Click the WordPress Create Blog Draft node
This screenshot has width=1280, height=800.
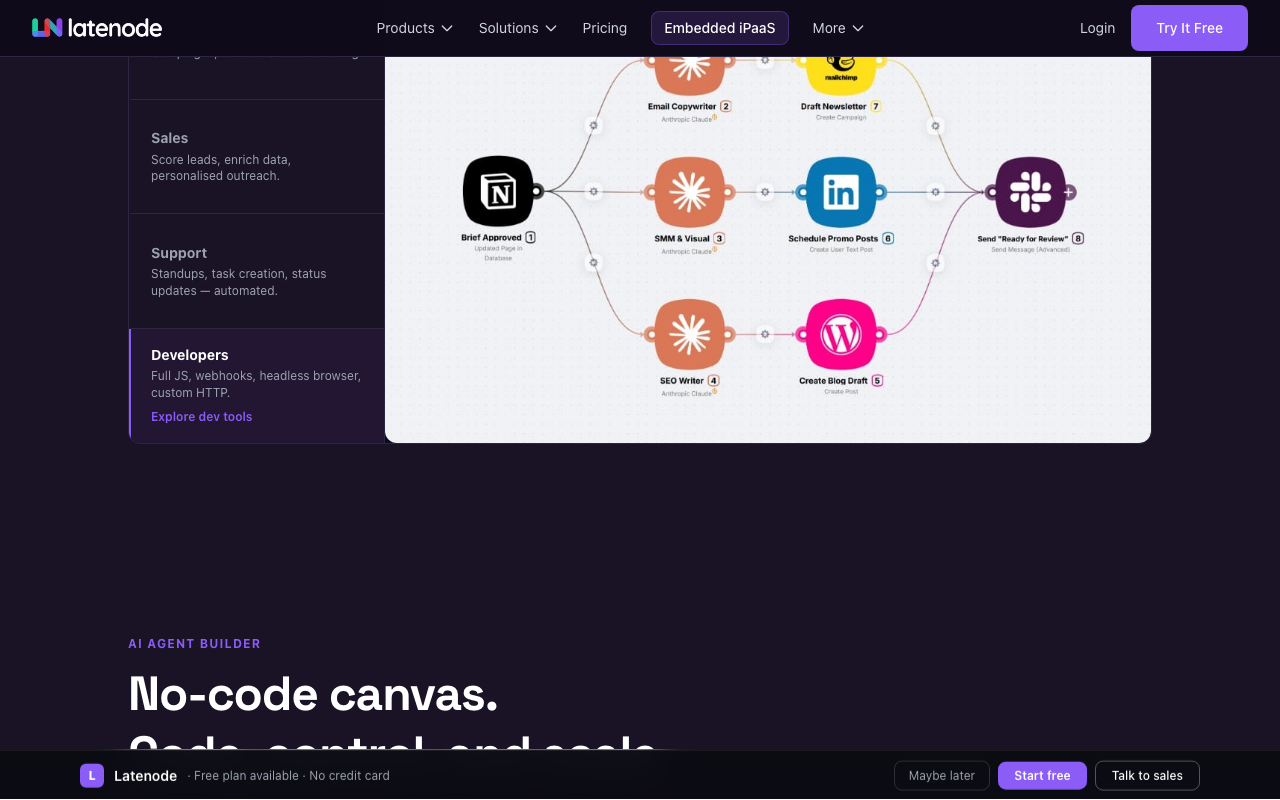coord(840,334)
